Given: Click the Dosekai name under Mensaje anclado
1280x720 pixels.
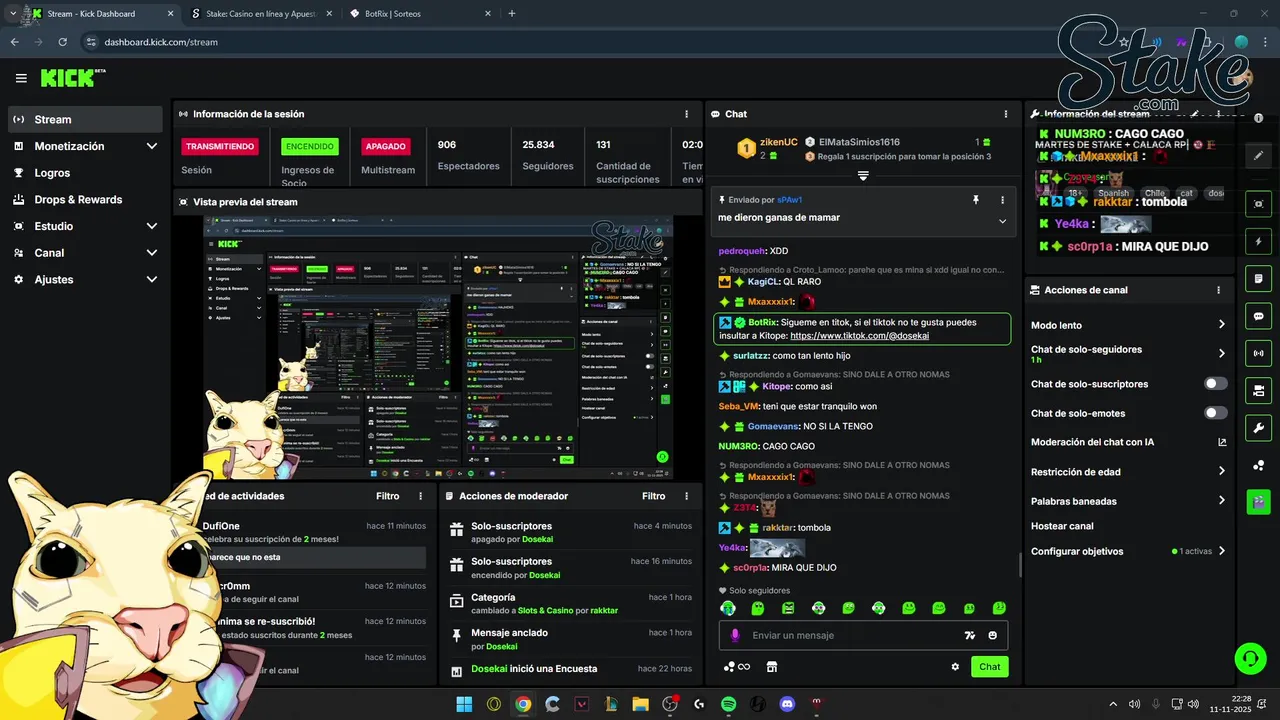Looking at the screenshot, I should coord(502,646).
